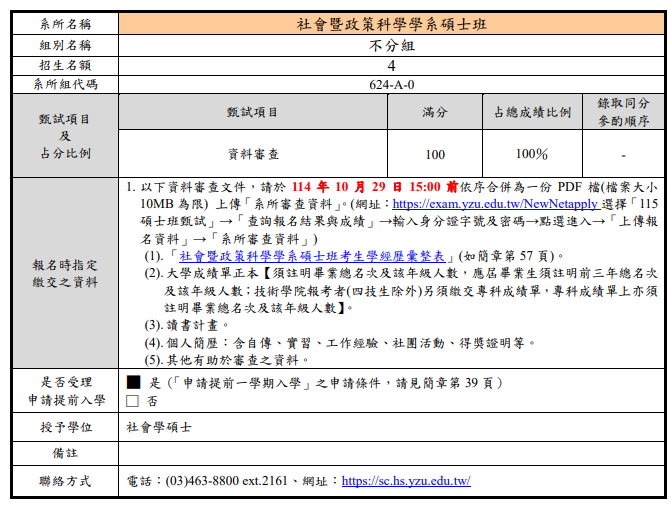Select the department code 624-A-0
Image resolution: width=669 pixels, height=505 pixels.
pos(391,85)
